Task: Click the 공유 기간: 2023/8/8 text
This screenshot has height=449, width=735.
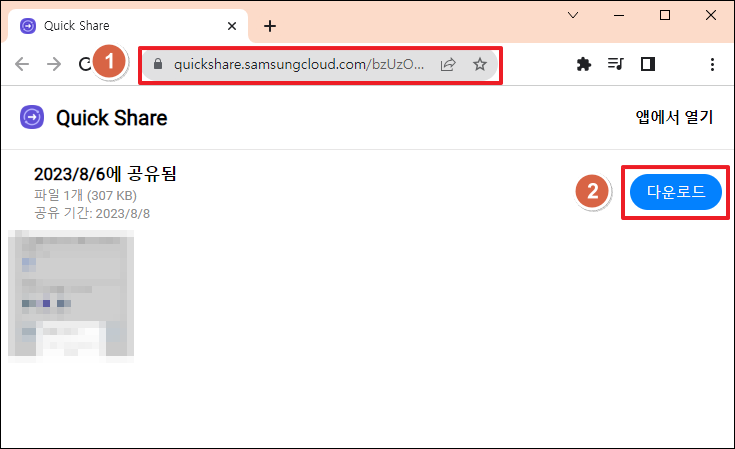Action: (92, 214)
